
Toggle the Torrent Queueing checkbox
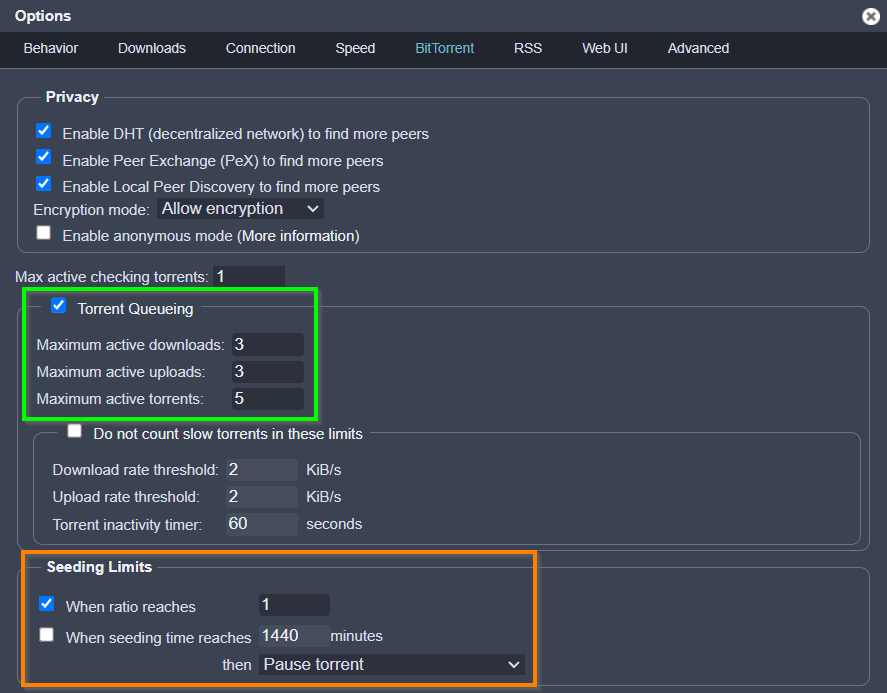[x=60, y=306]
